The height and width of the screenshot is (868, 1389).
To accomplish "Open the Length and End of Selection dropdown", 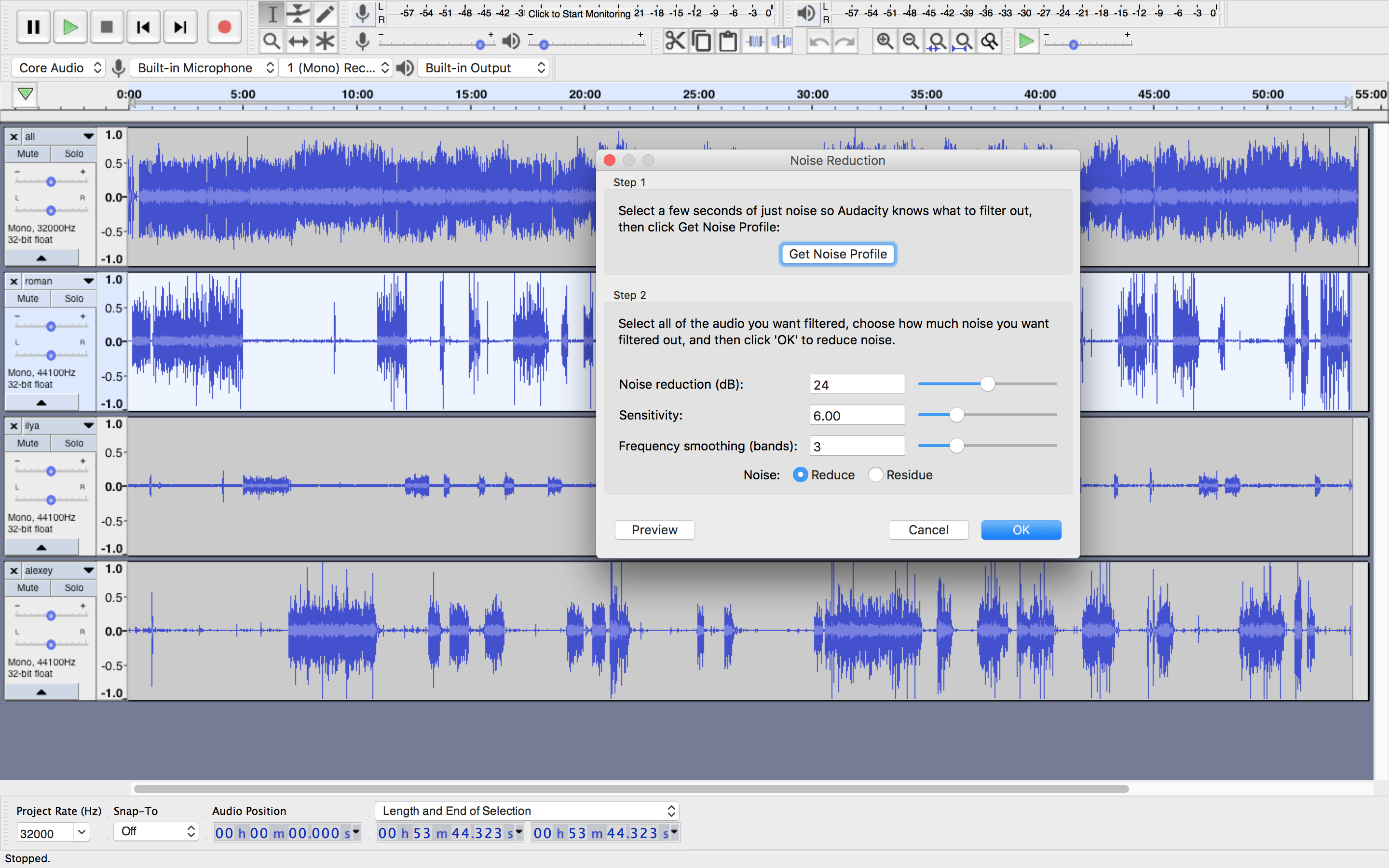I will 527,811.
